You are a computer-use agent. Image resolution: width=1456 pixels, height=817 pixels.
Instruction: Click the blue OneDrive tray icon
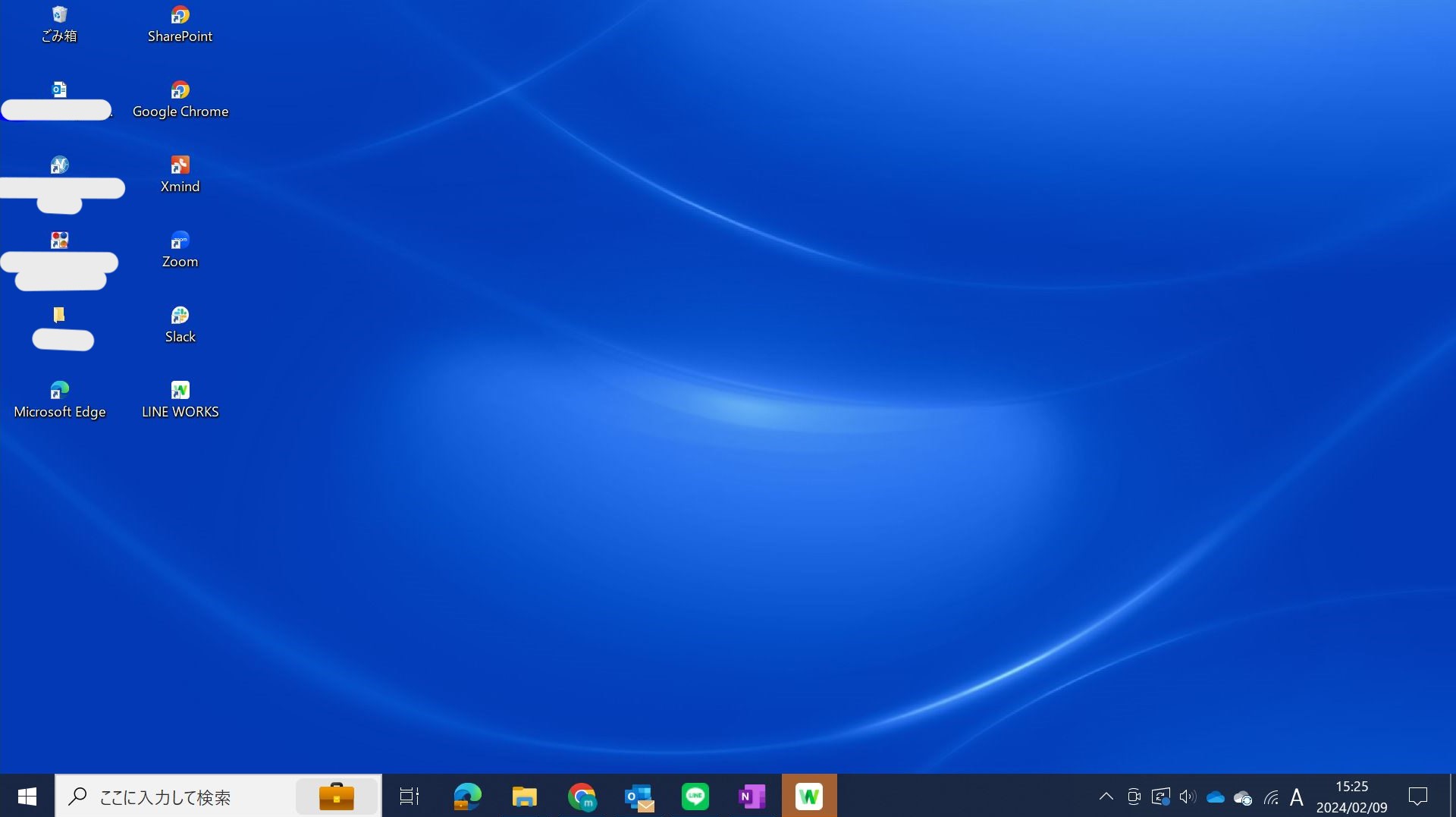point(1215,797)
